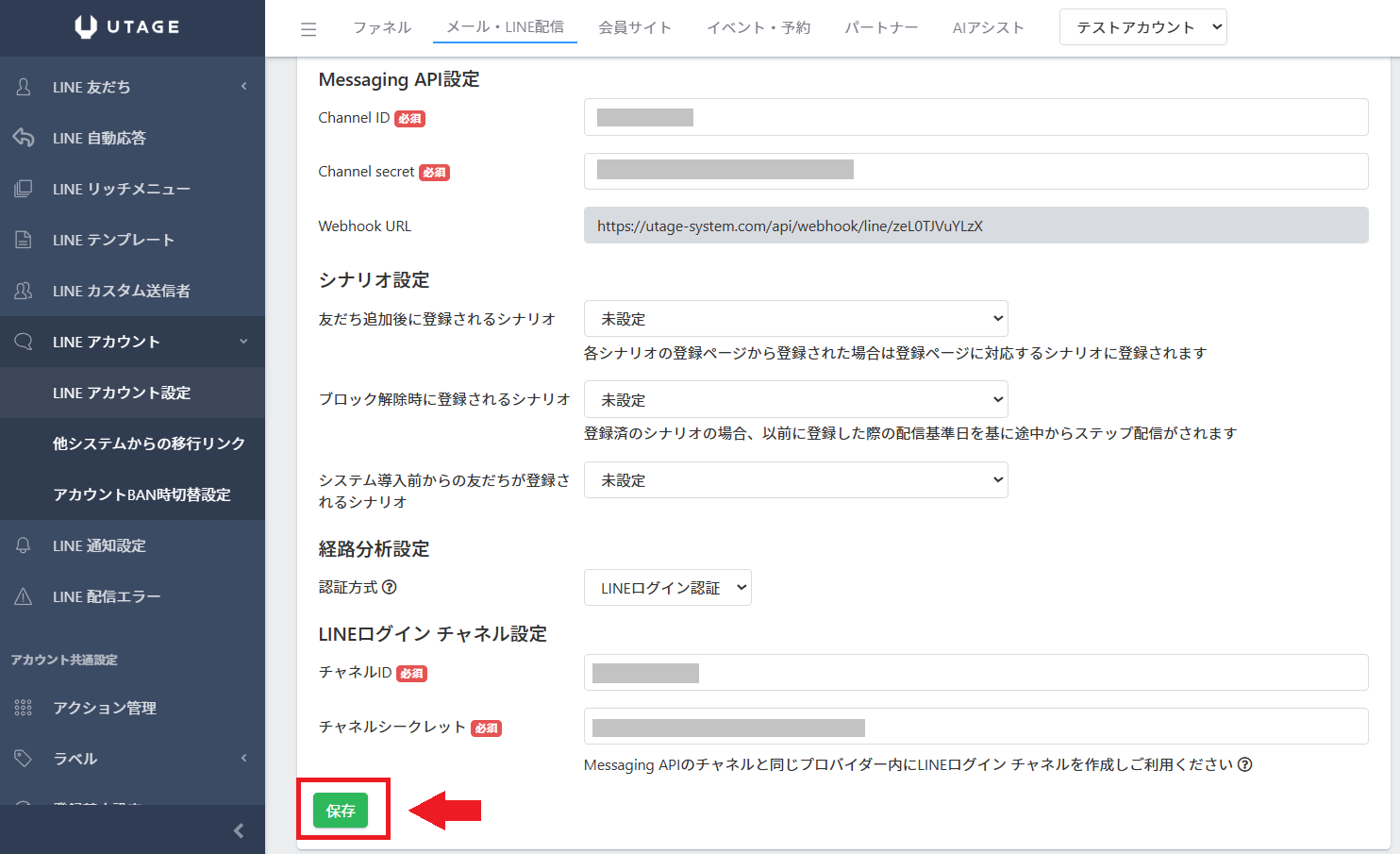This screenshot has width=1400, height=854.
Task: Switch to the 会員サイト tab
Action: click(635, 27)
